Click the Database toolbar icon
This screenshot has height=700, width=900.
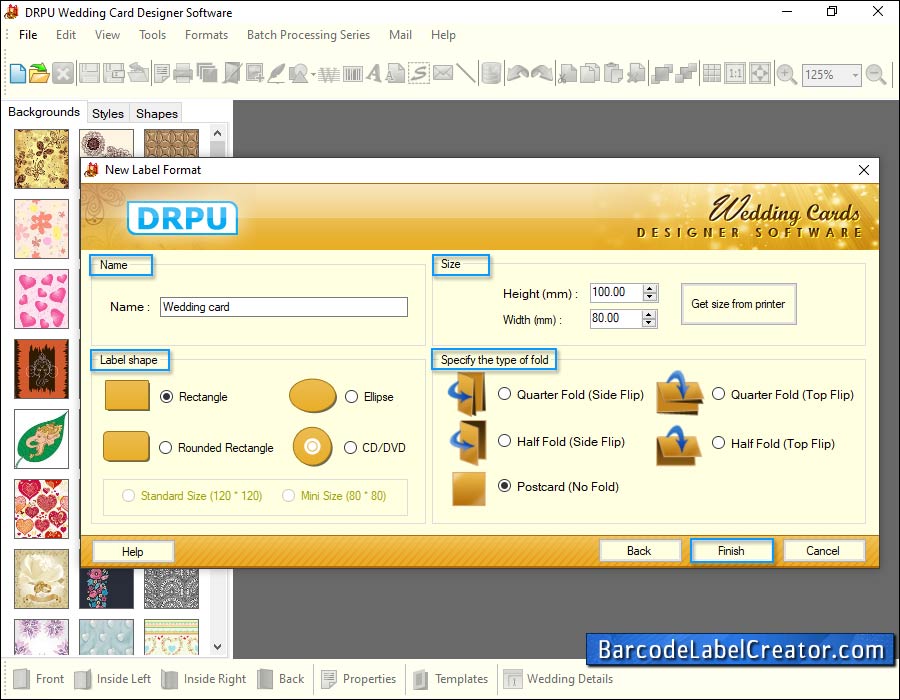click(x=491, y=73)
